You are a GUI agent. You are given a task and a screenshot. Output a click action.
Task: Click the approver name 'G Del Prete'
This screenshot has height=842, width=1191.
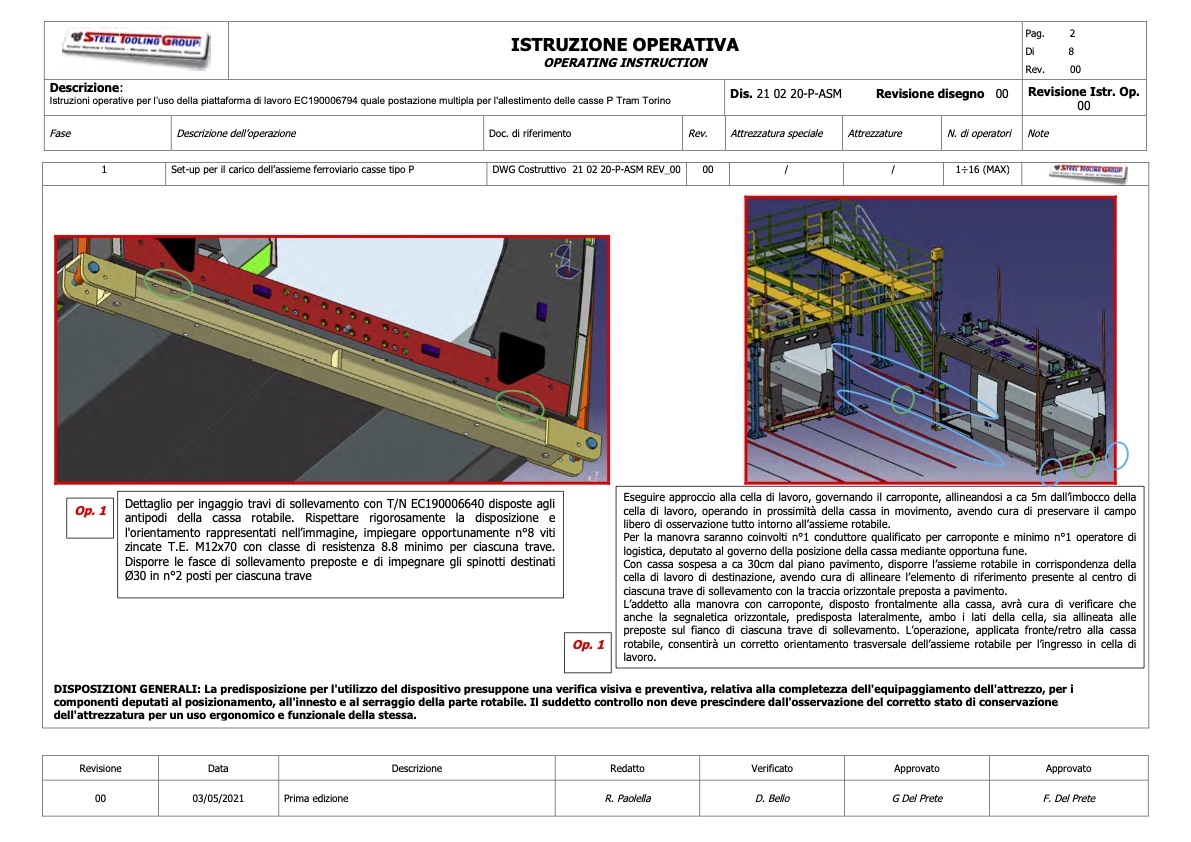click(917, 799)
